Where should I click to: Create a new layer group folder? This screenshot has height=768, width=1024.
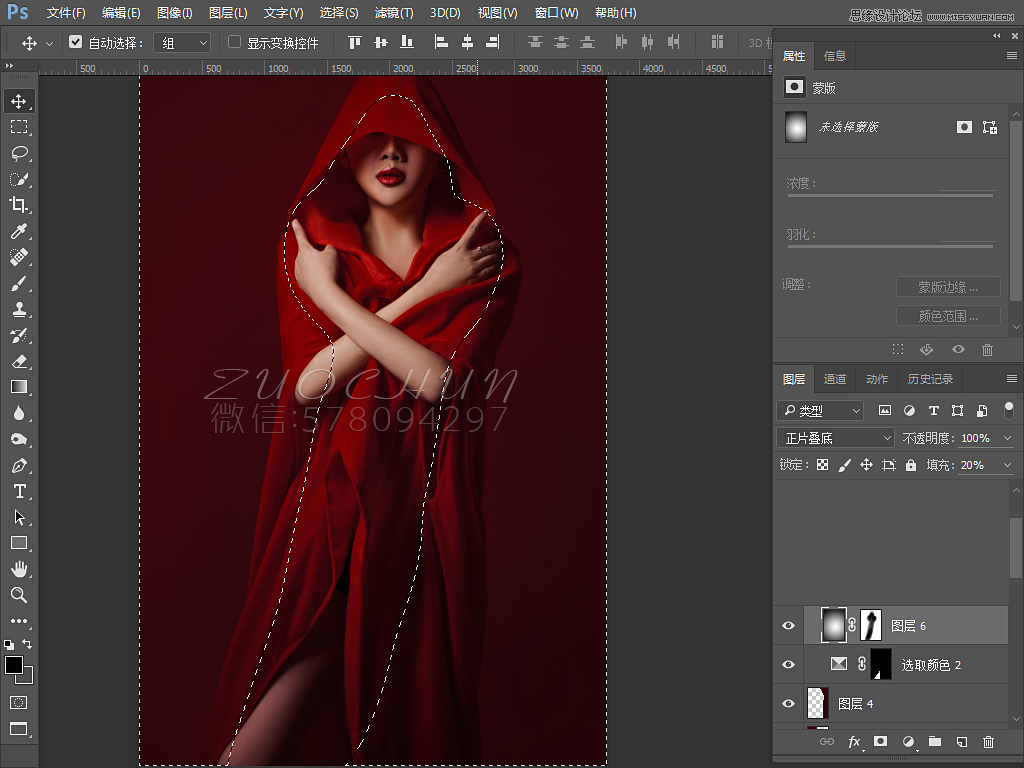[x=935, y=742]
